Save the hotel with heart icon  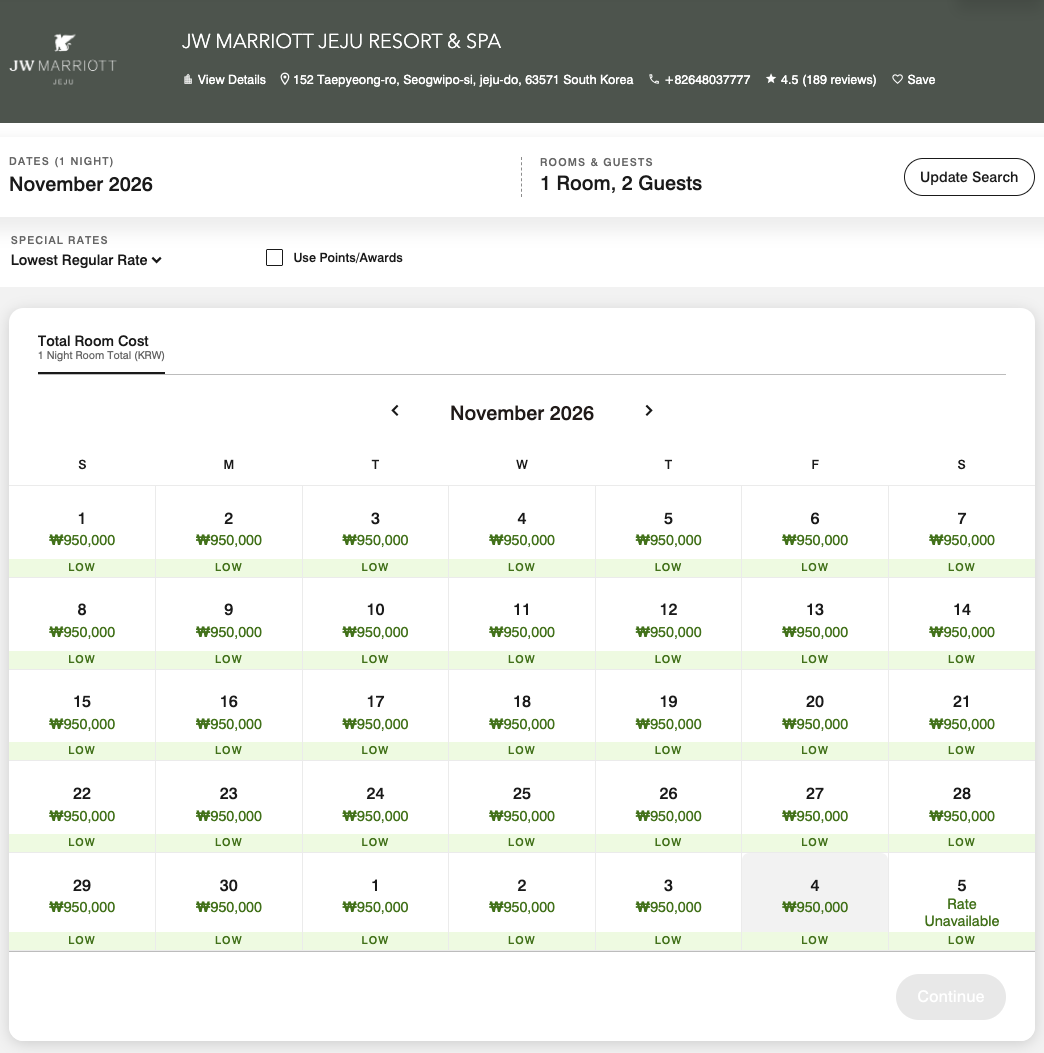914,79
